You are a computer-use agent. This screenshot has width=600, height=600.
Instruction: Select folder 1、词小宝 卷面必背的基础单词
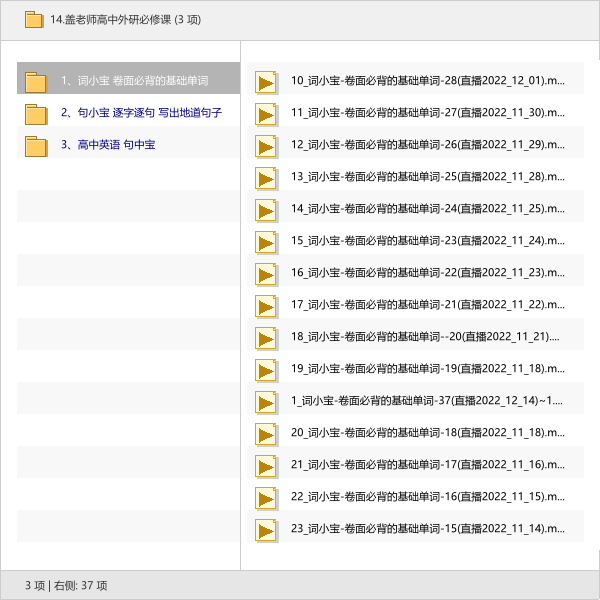(x=134, y=81)
